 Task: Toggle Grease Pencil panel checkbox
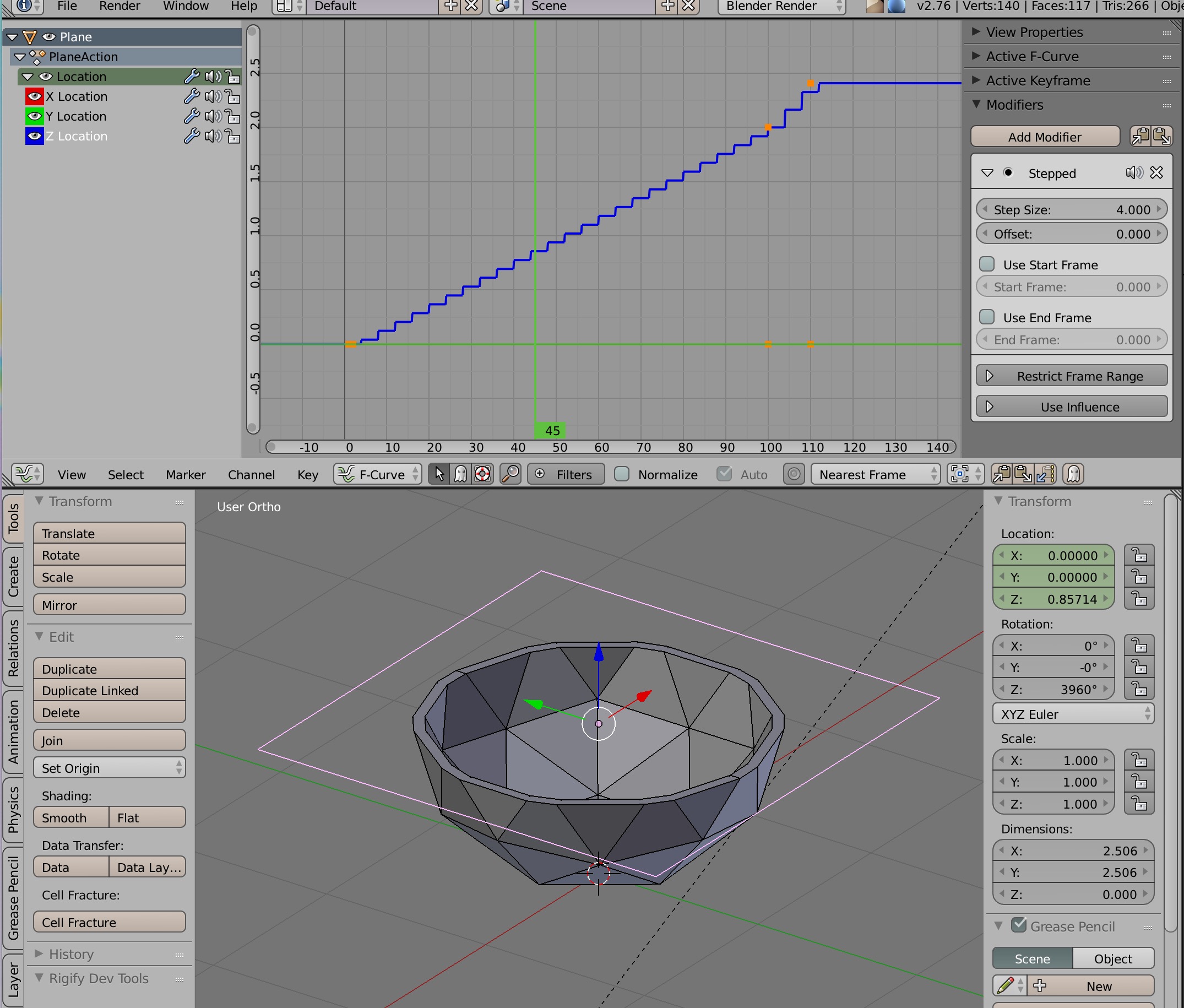[1019, 925]
